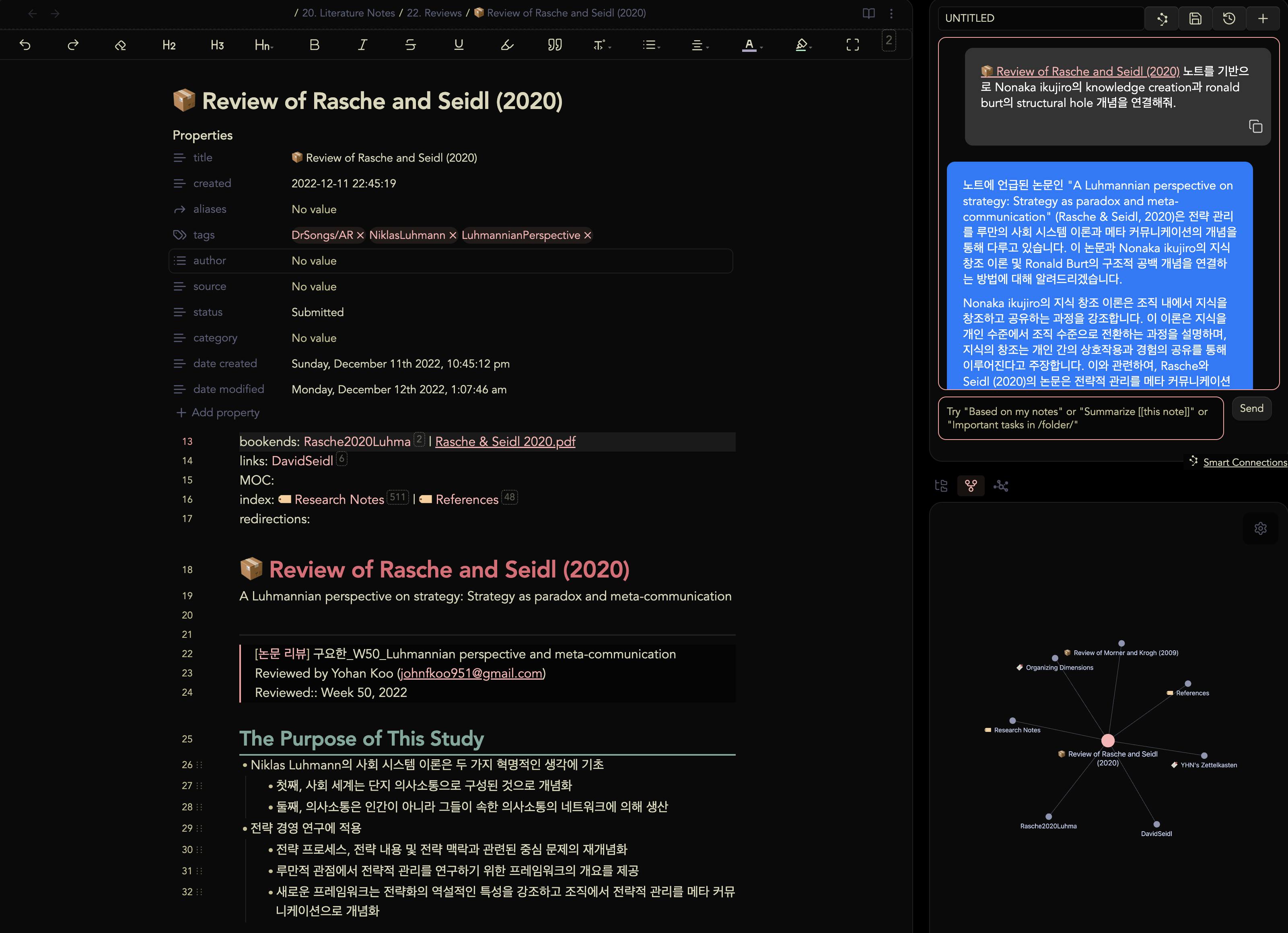Click the Send button

(1252, 409)
